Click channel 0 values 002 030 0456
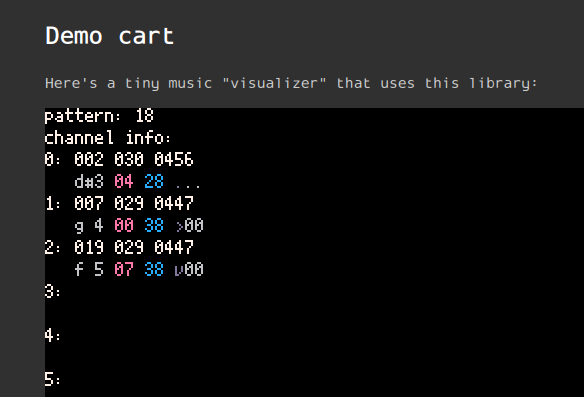This screenshot has width=584, height=397. click(x=134, y=159)
